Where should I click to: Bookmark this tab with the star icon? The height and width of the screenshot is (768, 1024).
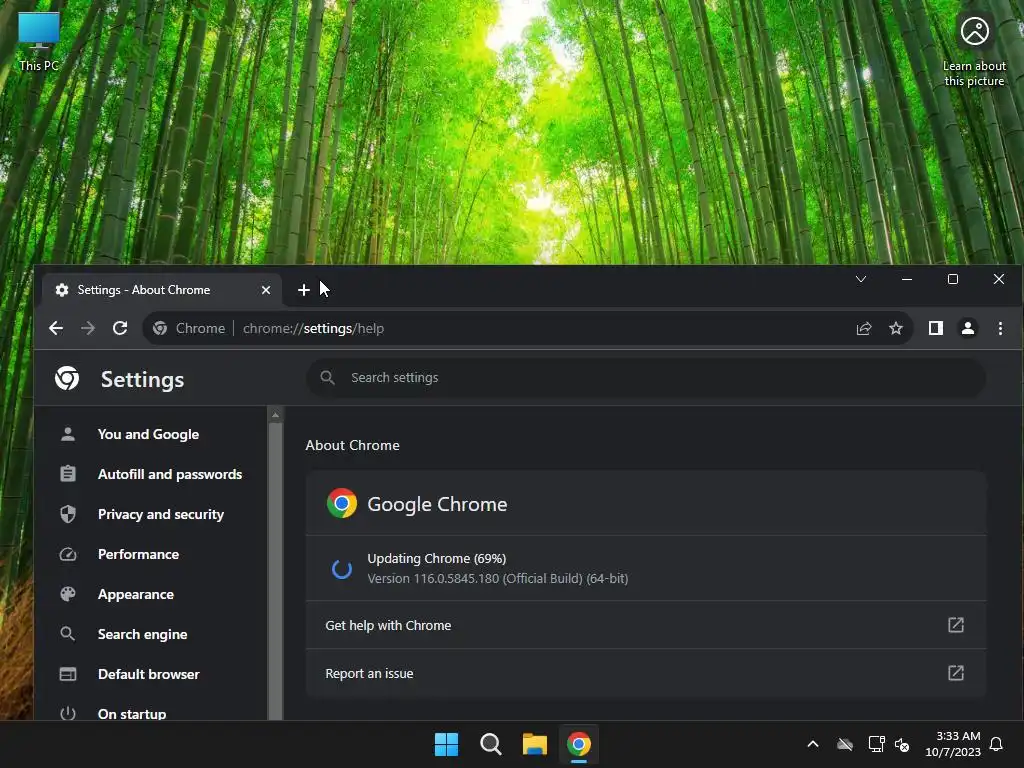point(896,328)
